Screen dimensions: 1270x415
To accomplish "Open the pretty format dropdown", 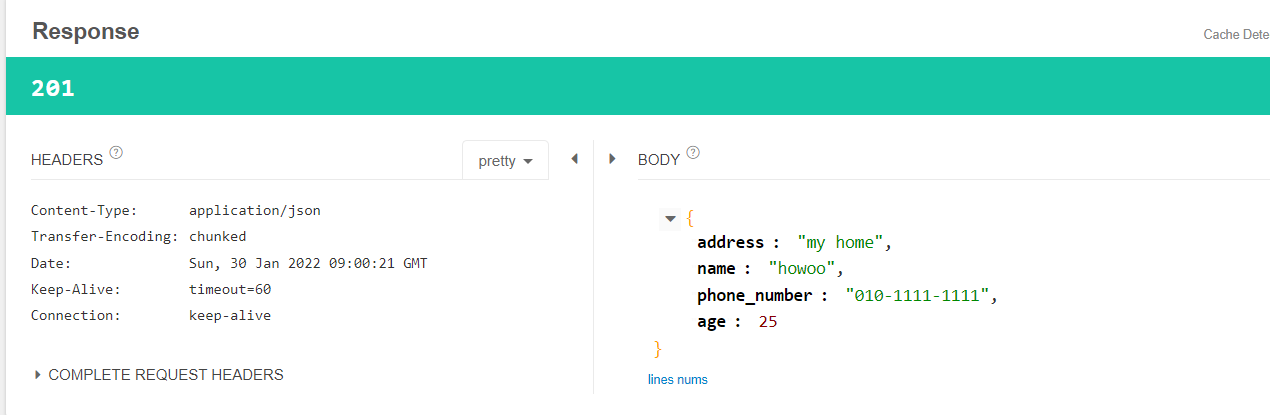I will pos(505,160).
